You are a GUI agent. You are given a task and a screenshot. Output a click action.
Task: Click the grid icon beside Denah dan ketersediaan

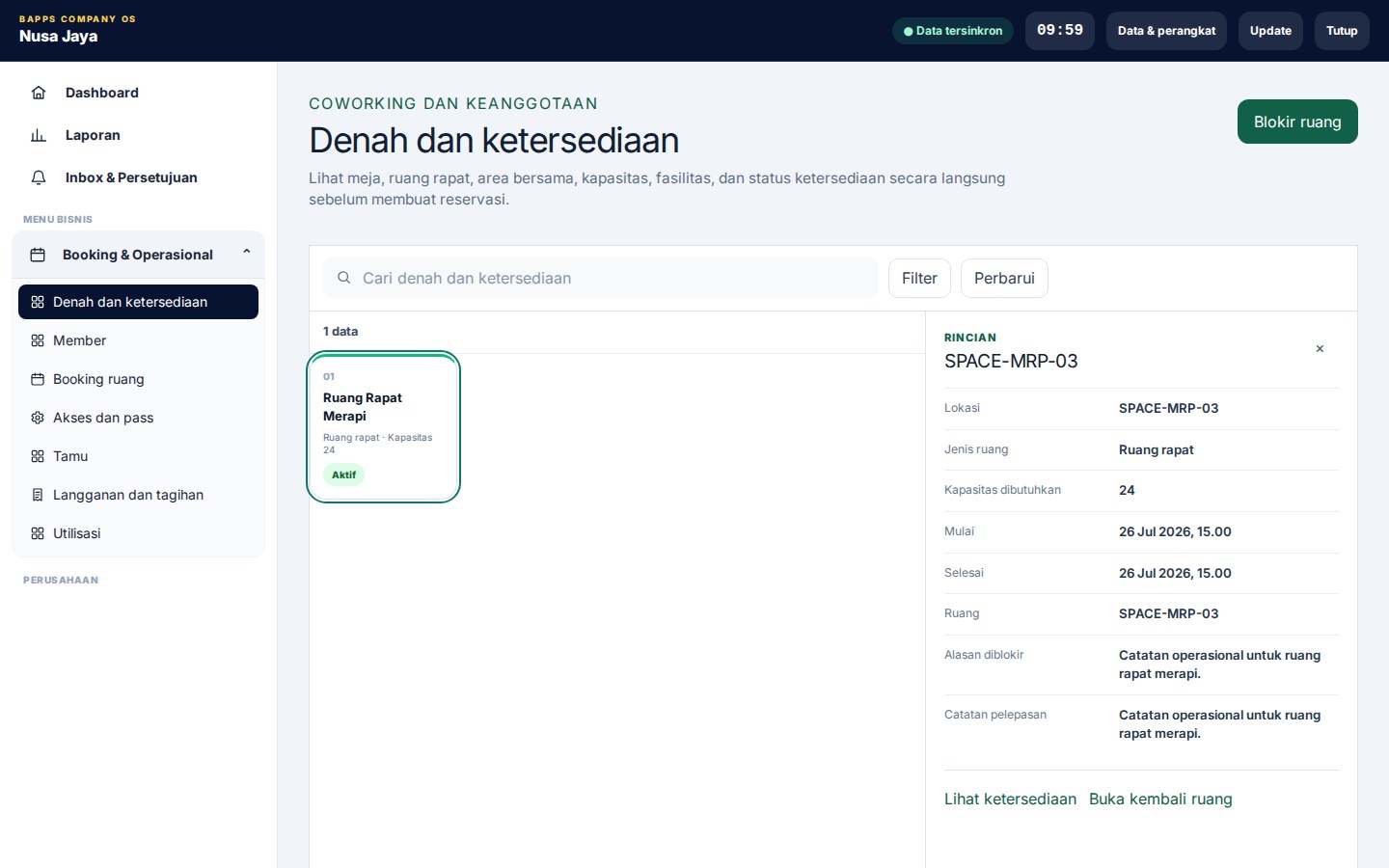[38, 302]
